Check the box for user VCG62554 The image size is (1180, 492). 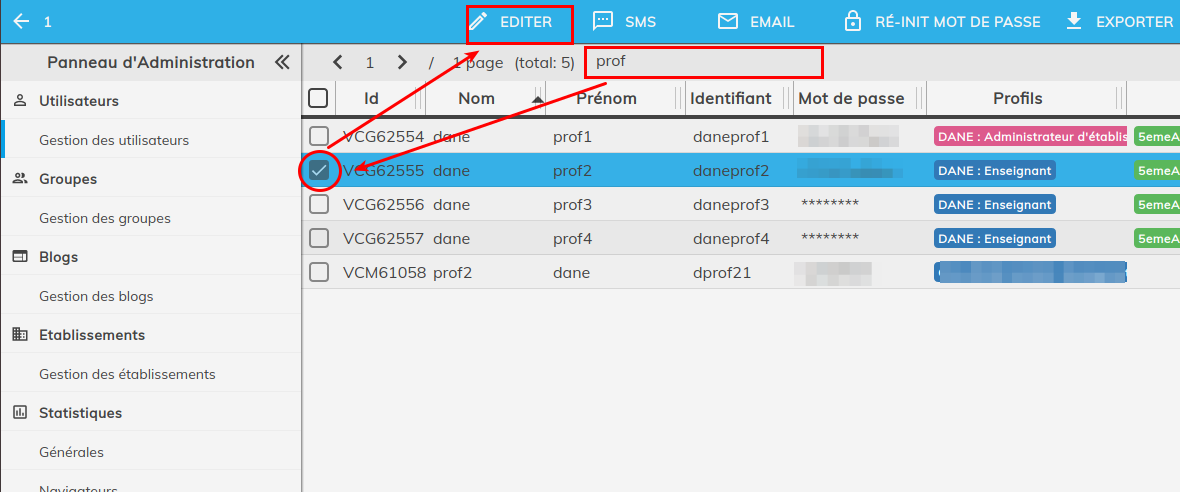point(319,136)
